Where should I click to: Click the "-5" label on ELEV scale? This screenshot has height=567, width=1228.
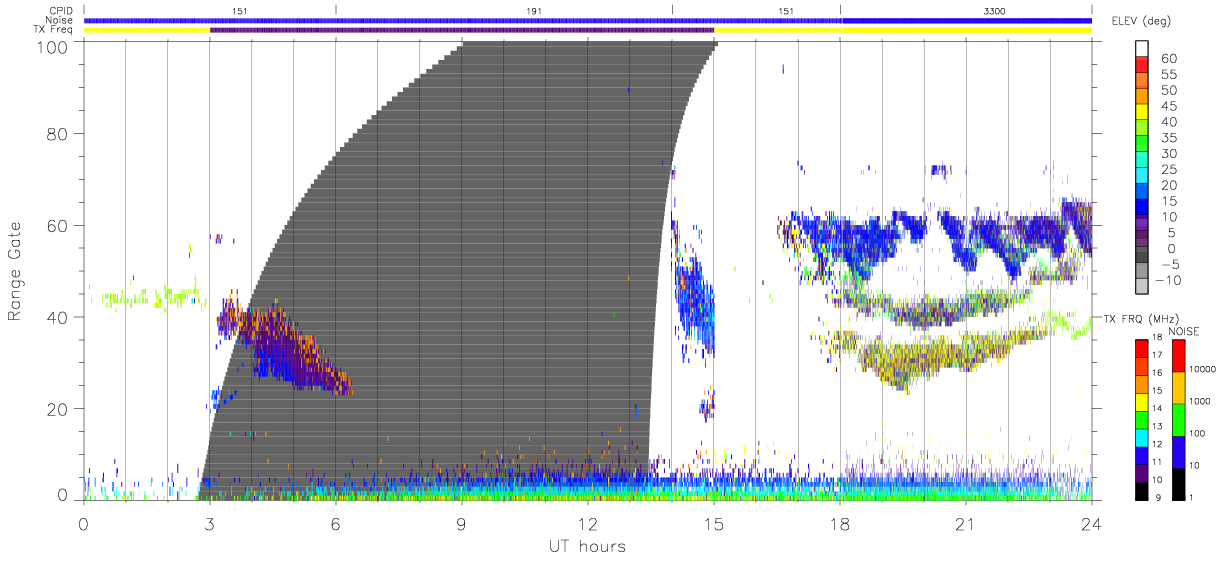click(x=1170, y=264)
